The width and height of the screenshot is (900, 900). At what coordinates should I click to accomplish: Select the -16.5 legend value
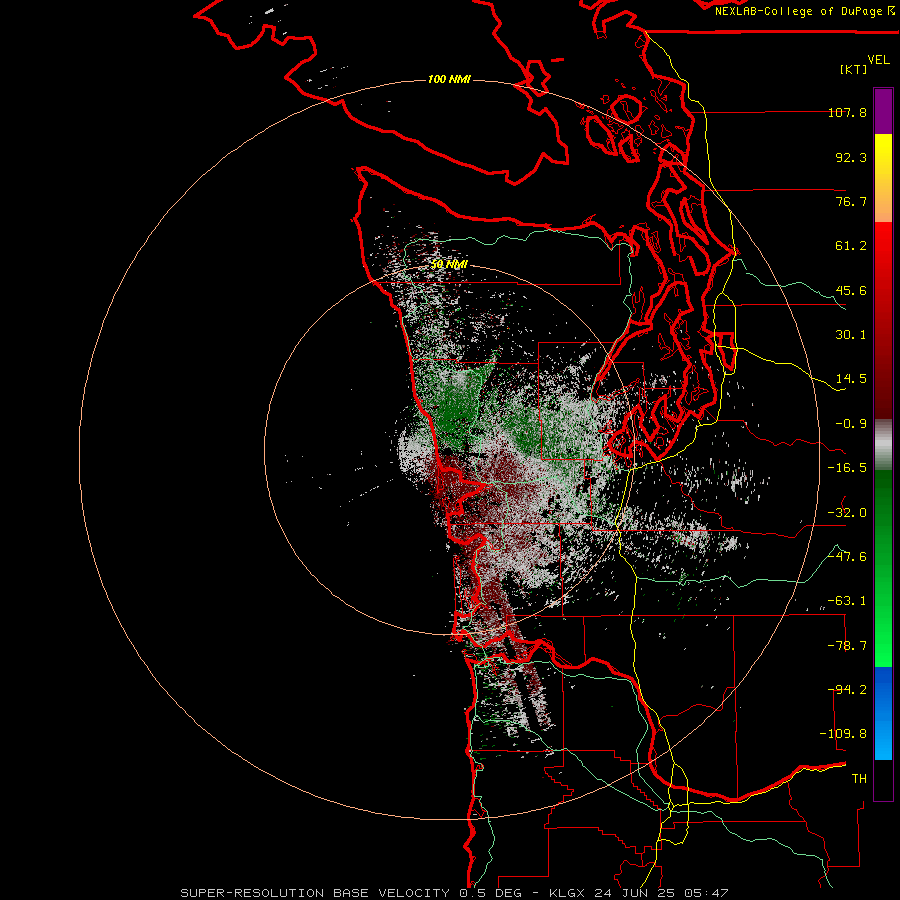click(847, 468)
